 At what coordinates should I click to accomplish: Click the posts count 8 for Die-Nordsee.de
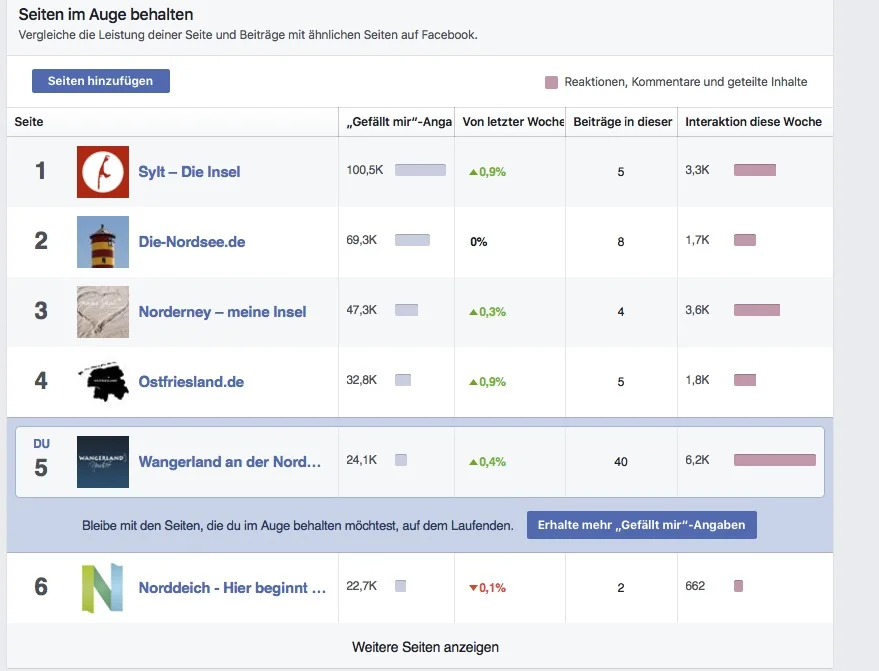tap(621, 242)
